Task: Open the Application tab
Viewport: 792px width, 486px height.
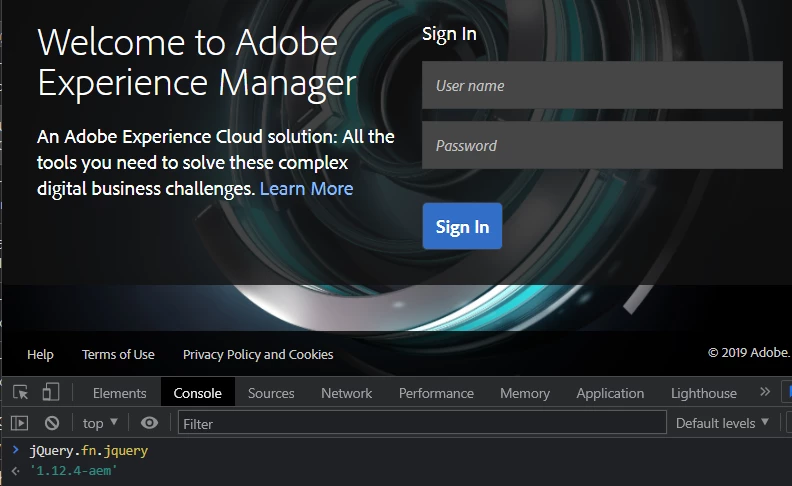Action: (610, 393)
